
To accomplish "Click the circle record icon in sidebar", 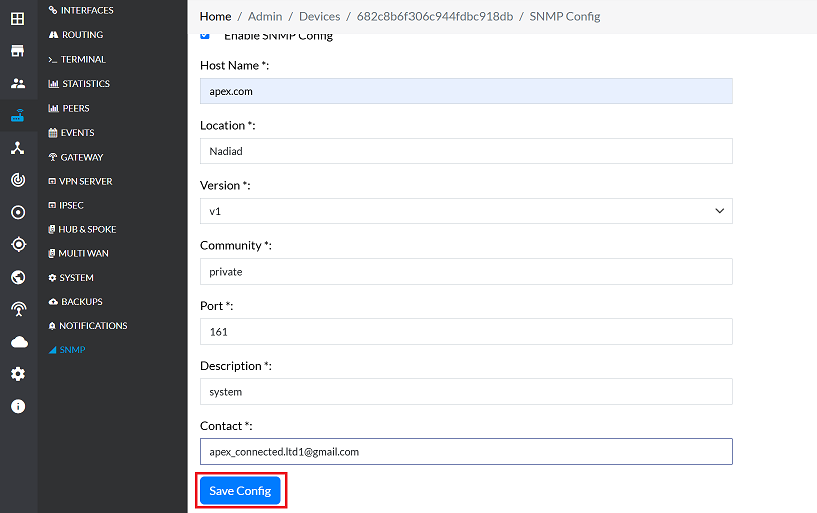I will (18, 212).
